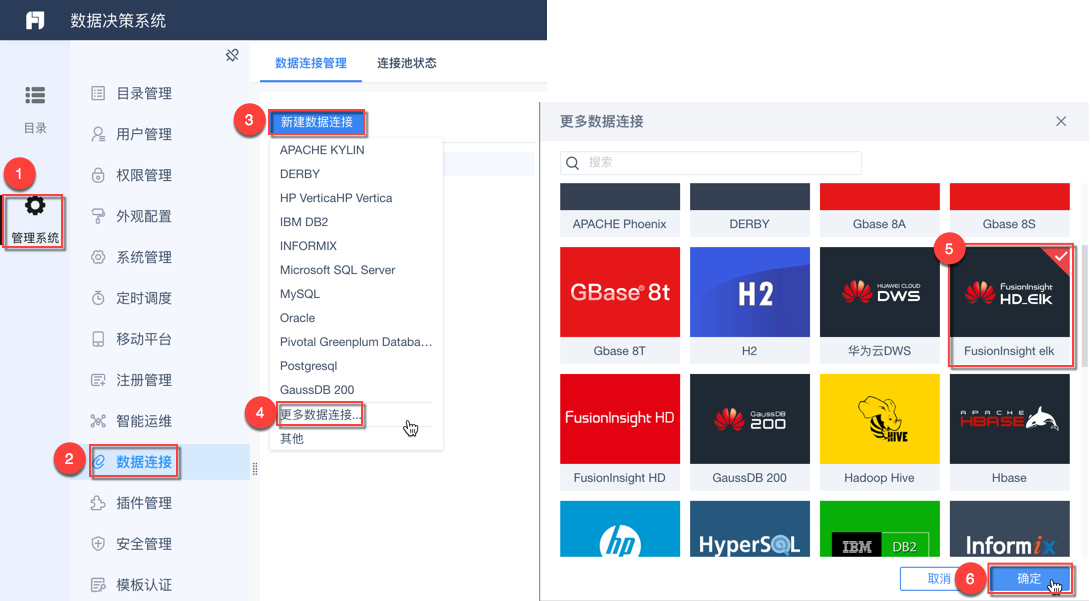Click the 安全管理 shield icon

(x=98, y=544)
